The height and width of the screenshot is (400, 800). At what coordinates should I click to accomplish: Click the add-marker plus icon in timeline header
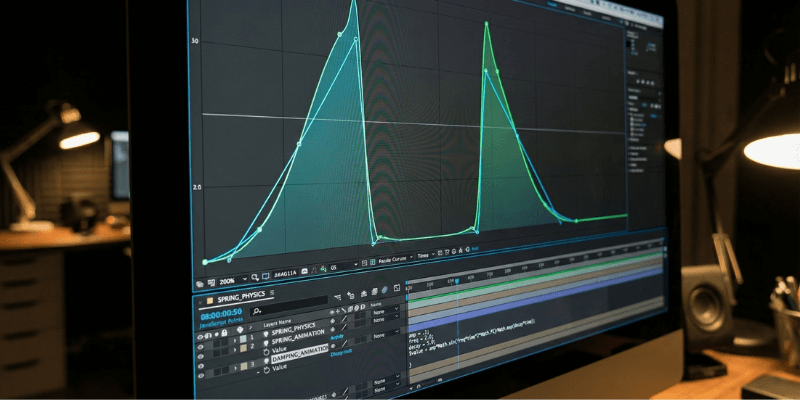351,295
